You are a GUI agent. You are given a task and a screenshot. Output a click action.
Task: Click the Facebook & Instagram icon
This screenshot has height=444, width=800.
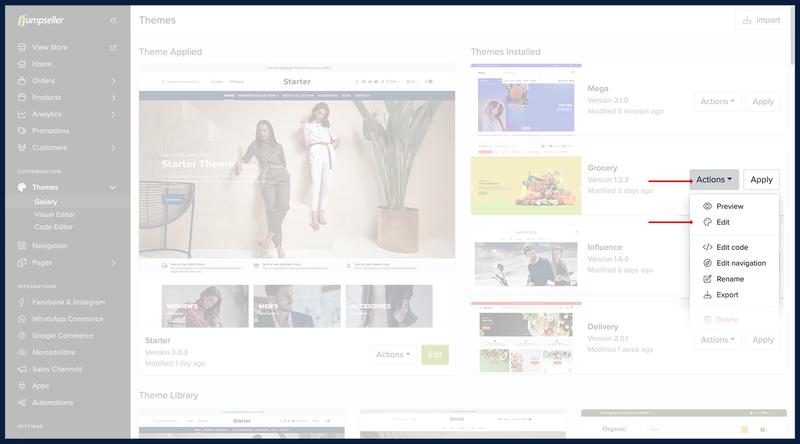[x=21, y=302]
